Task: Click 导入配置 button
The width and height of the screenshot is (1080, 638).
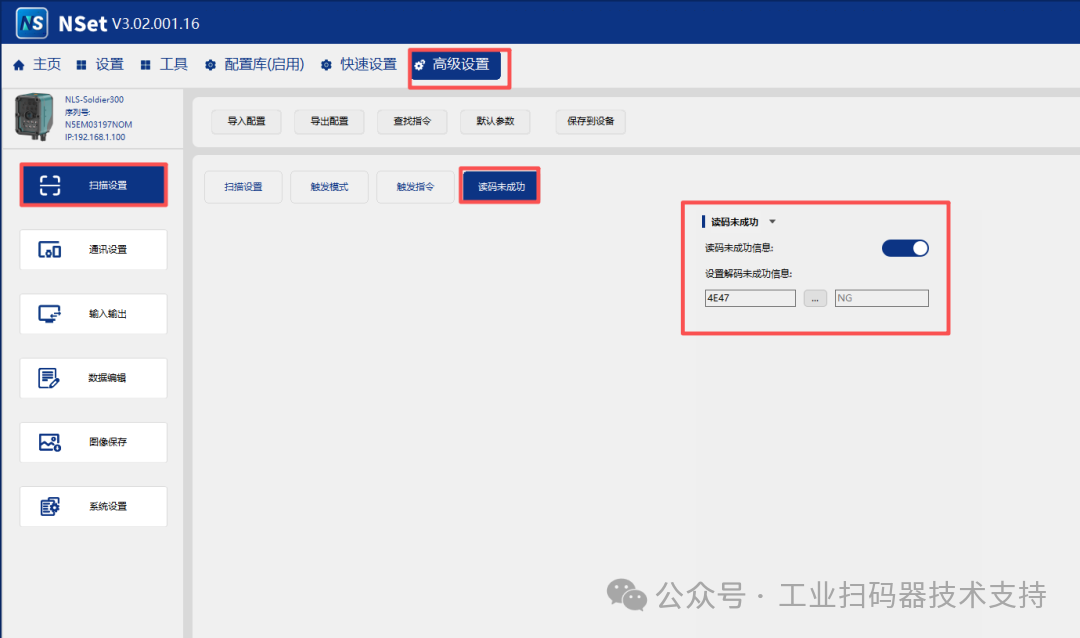Action: click(x=246, y=121)
